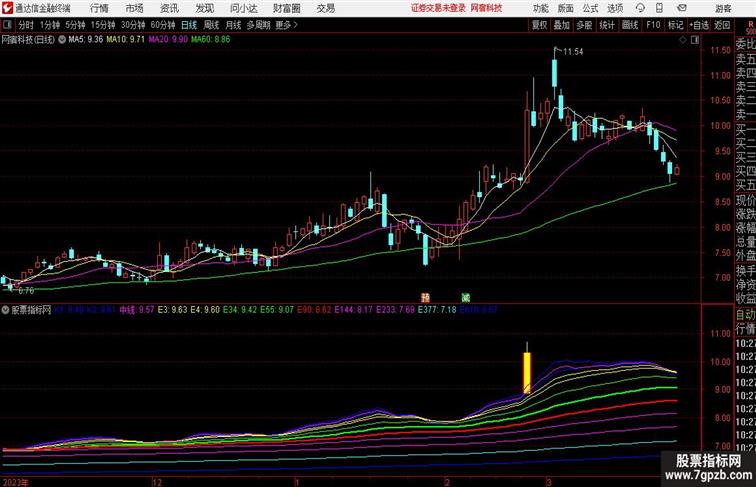
Task: Open the 版面 menu
Action: pyautogui.click(x=565, y=8)
